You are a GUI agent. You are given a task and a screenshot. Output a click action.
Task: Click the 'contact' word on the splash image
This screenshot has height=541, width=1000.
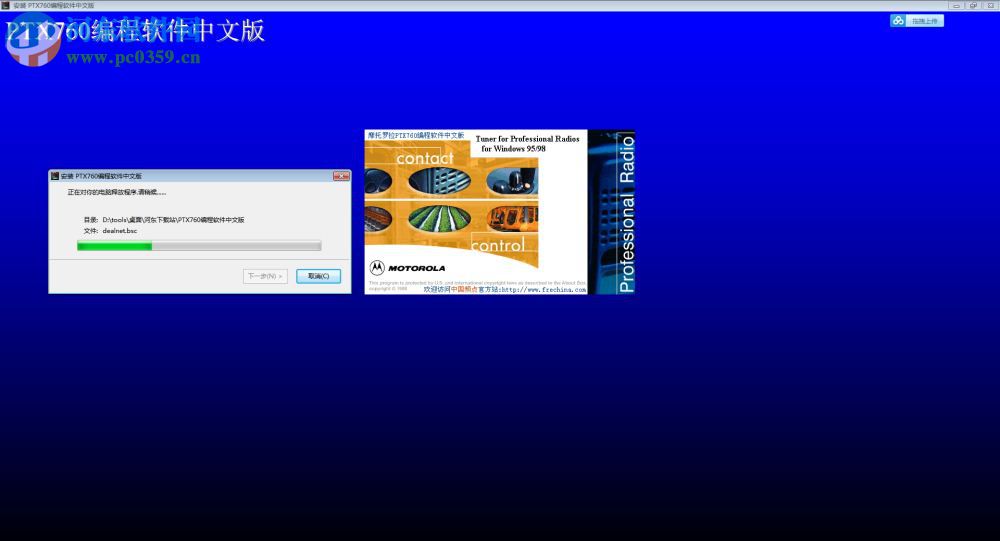(425, 158)
